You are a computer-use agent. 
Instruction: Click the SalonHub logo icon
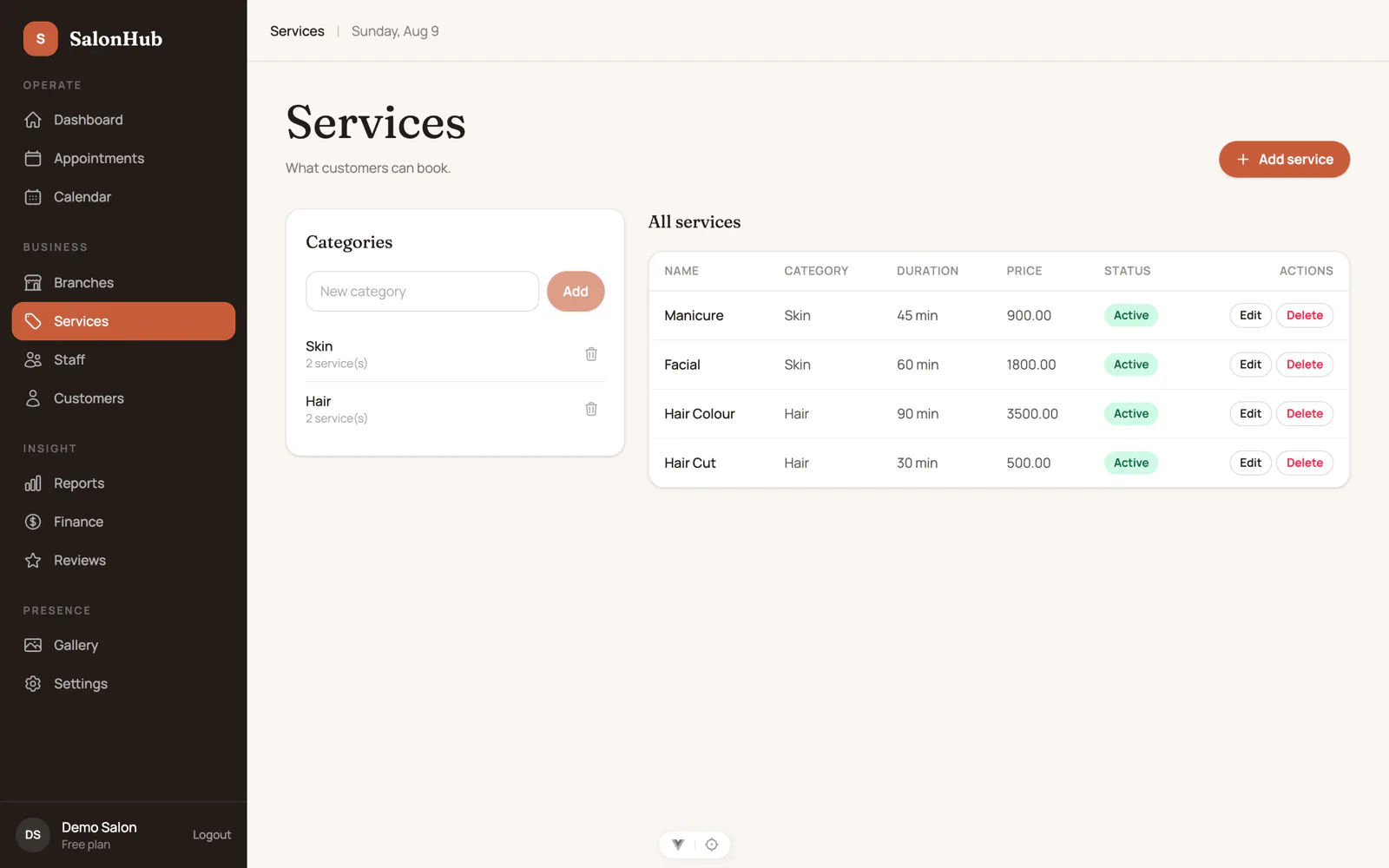point(40,39)
